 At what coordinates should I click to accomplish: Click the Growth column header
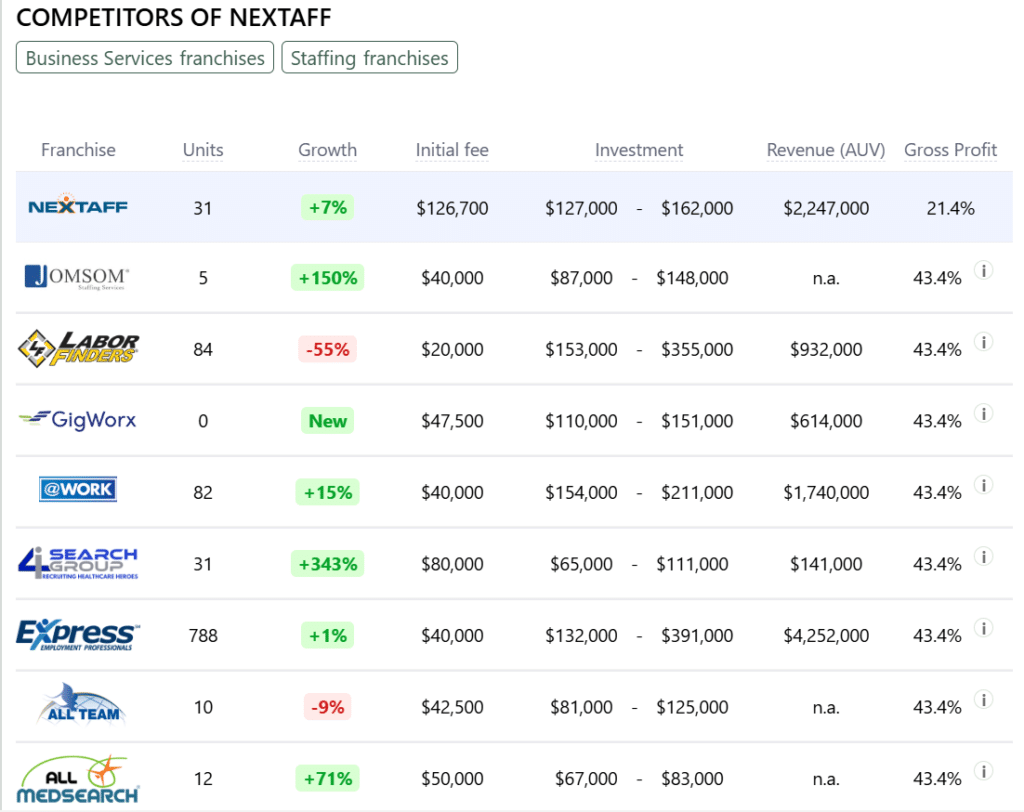(x=327, y=150)
